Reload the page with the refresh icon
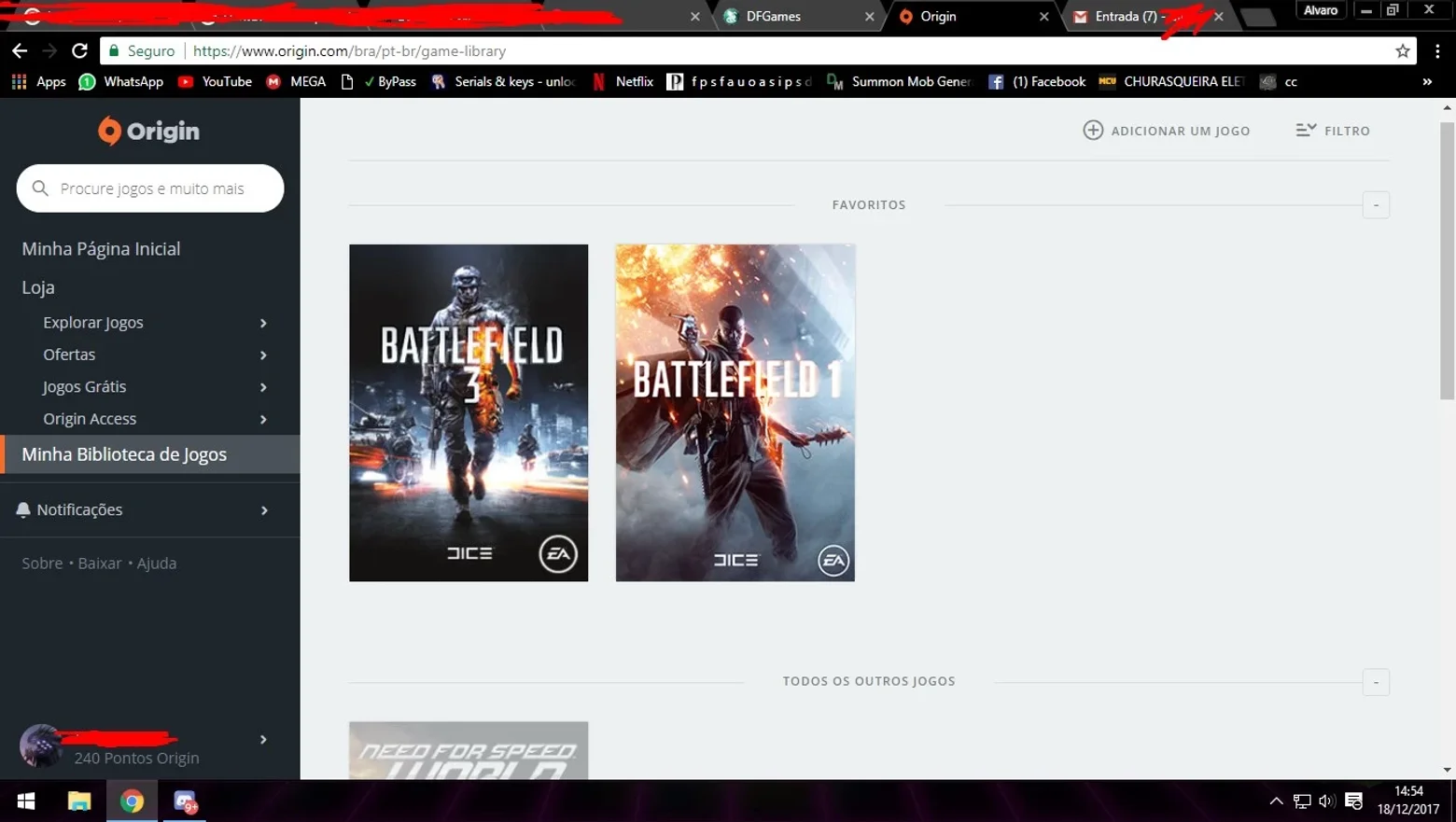 tap(80, 51)
